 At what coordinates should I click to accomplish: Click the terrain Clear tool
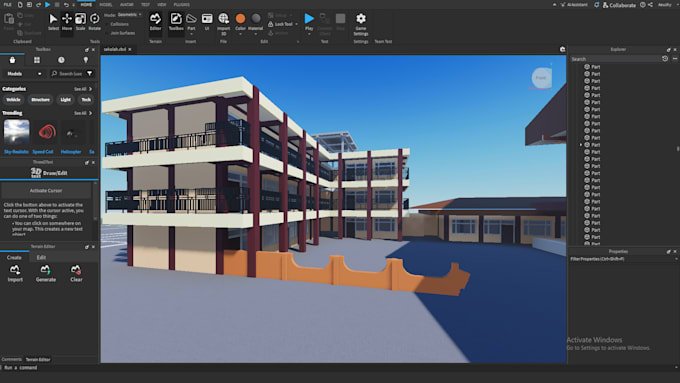coord(76,274)
